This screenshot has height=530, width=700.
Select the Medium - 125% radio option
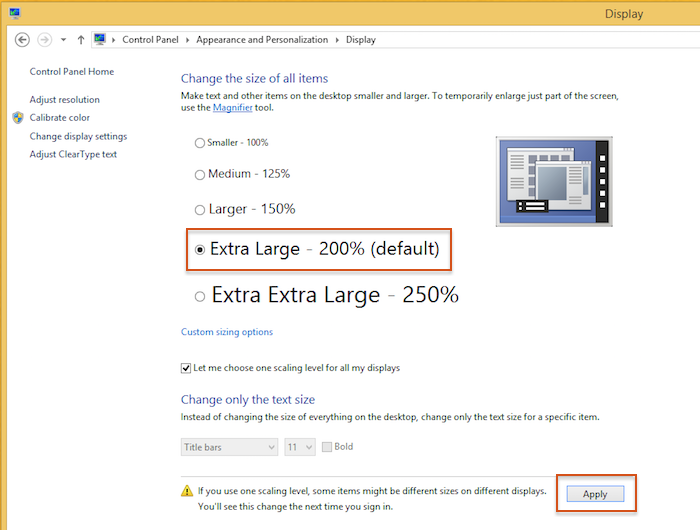tap(200, 175)
